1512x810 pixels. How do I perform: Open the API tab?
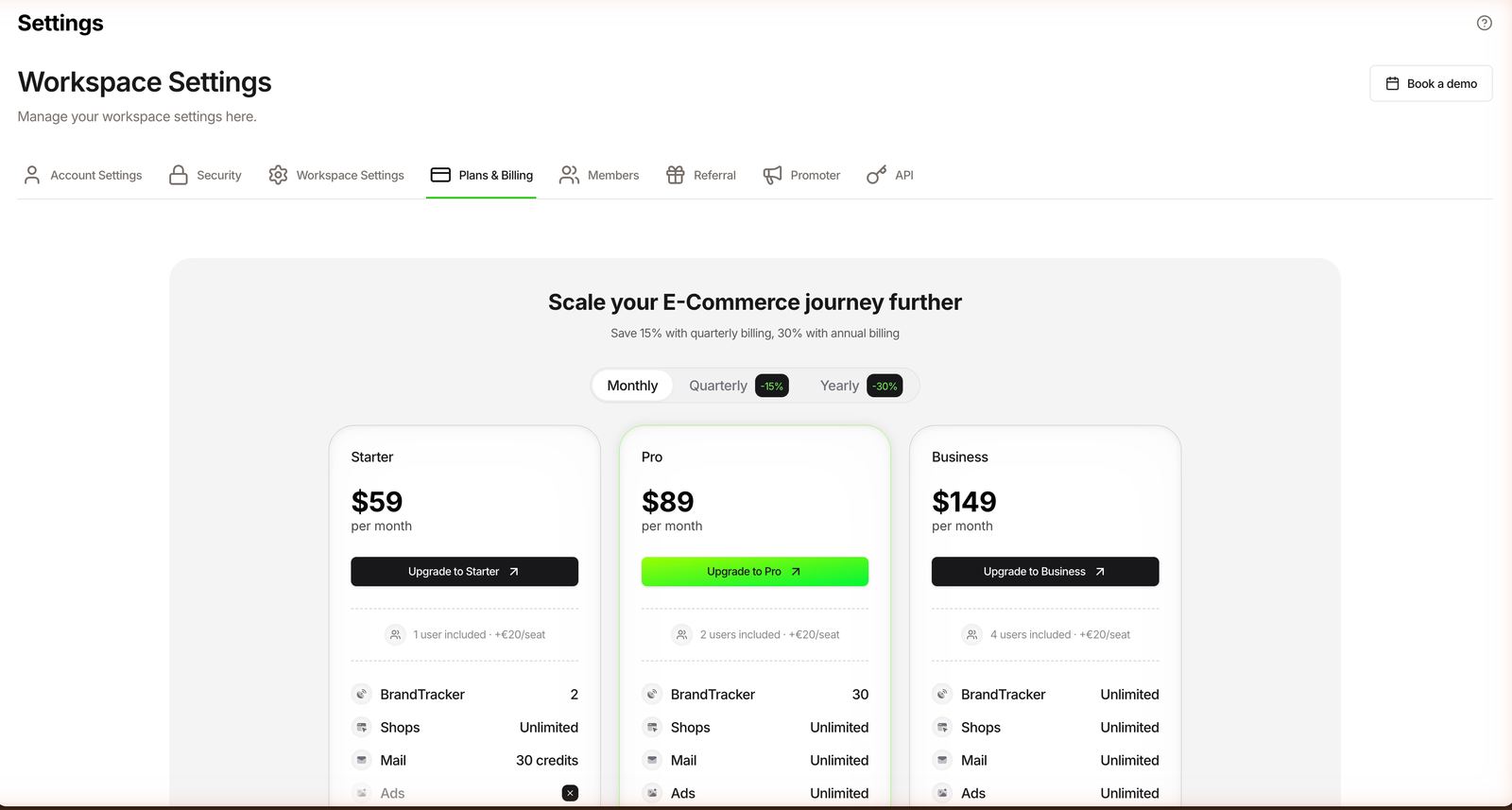890,175
